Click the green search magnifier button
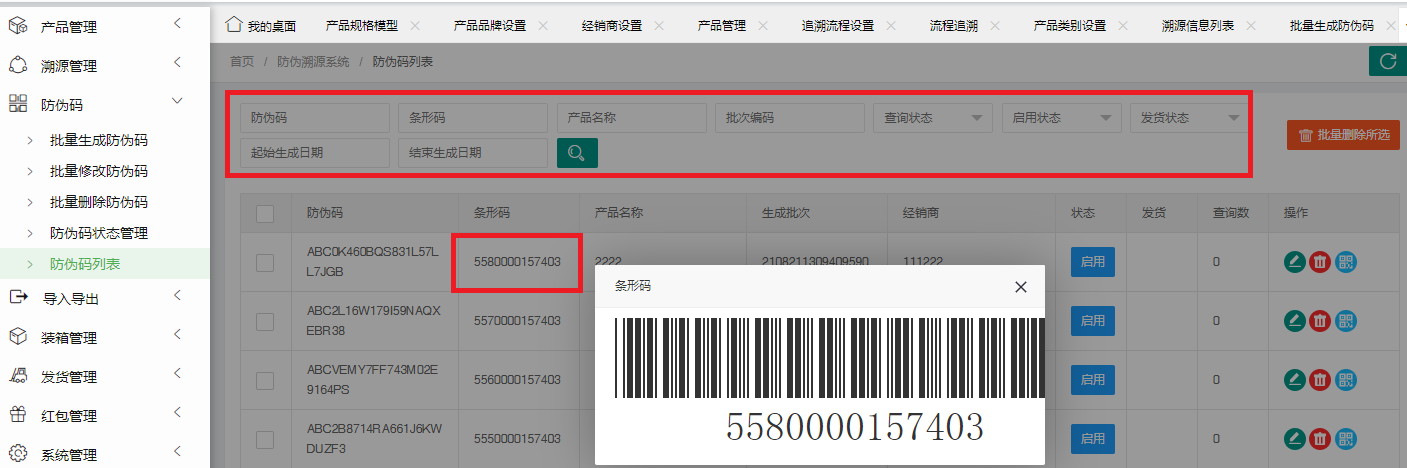The image size is (1407, 468). [x=577, y=153]
